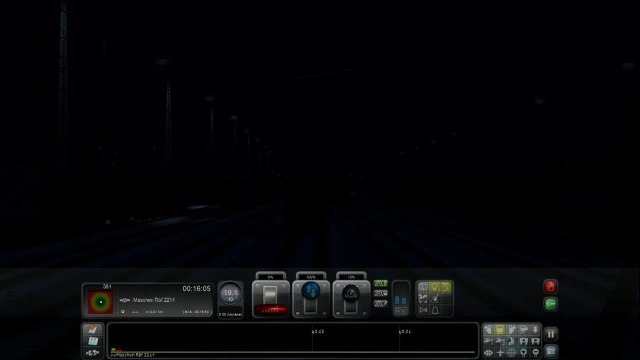Toggle the windscreen wipers icon
This screenshot has height=360, width=640.
[423, 287]
